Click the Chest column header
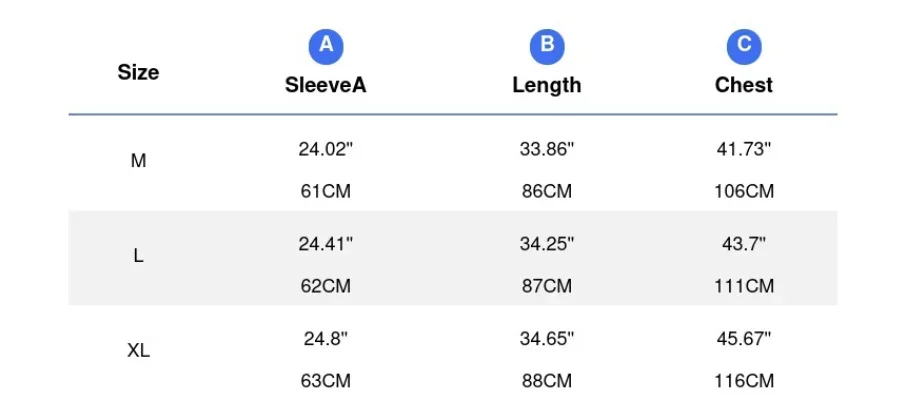Screen dimensions: 920x411 744,85
